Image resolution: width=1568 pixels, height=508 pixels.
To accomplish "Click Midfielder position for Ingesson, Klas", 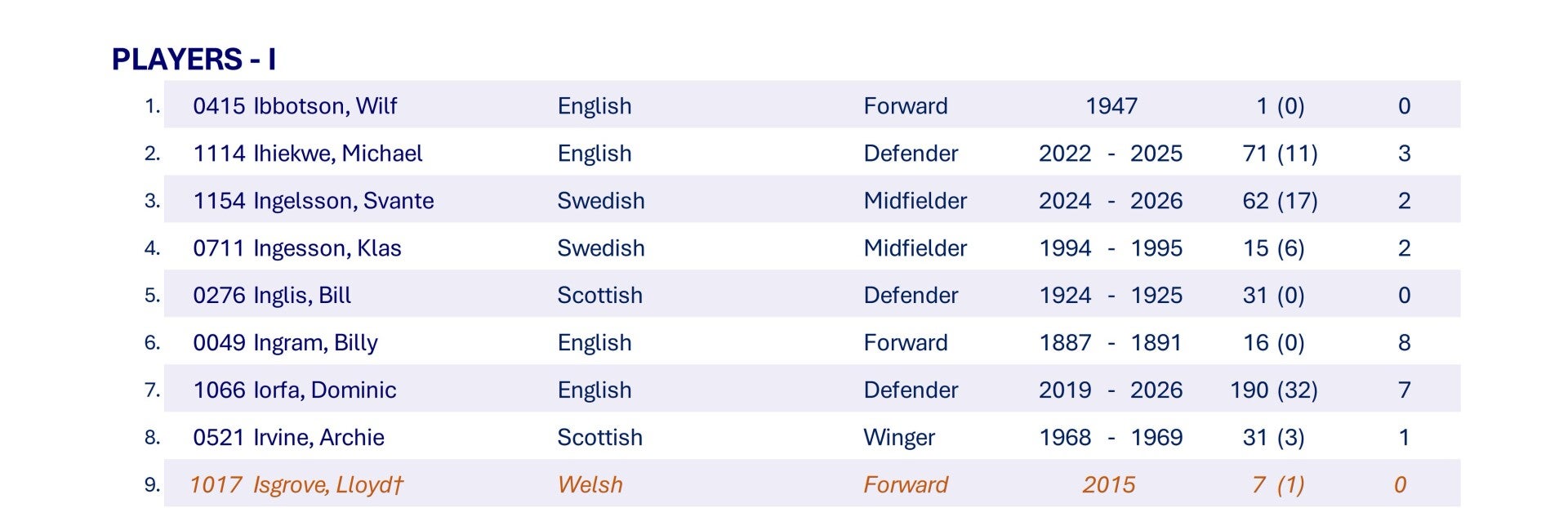I will pos(915,248).
